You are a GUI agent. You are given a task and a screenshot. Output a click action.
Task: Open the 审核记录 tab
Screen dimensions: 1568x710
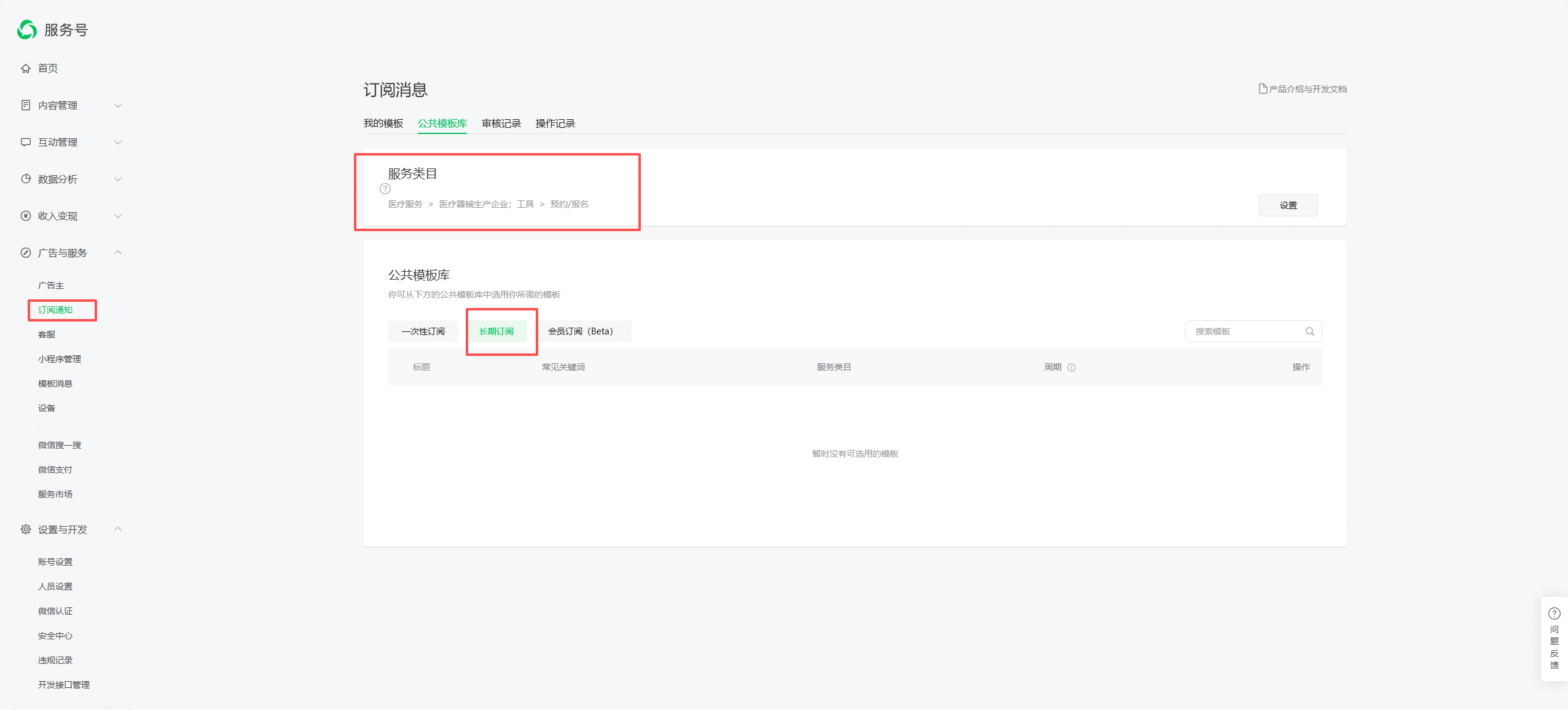(x=501, y=124)
